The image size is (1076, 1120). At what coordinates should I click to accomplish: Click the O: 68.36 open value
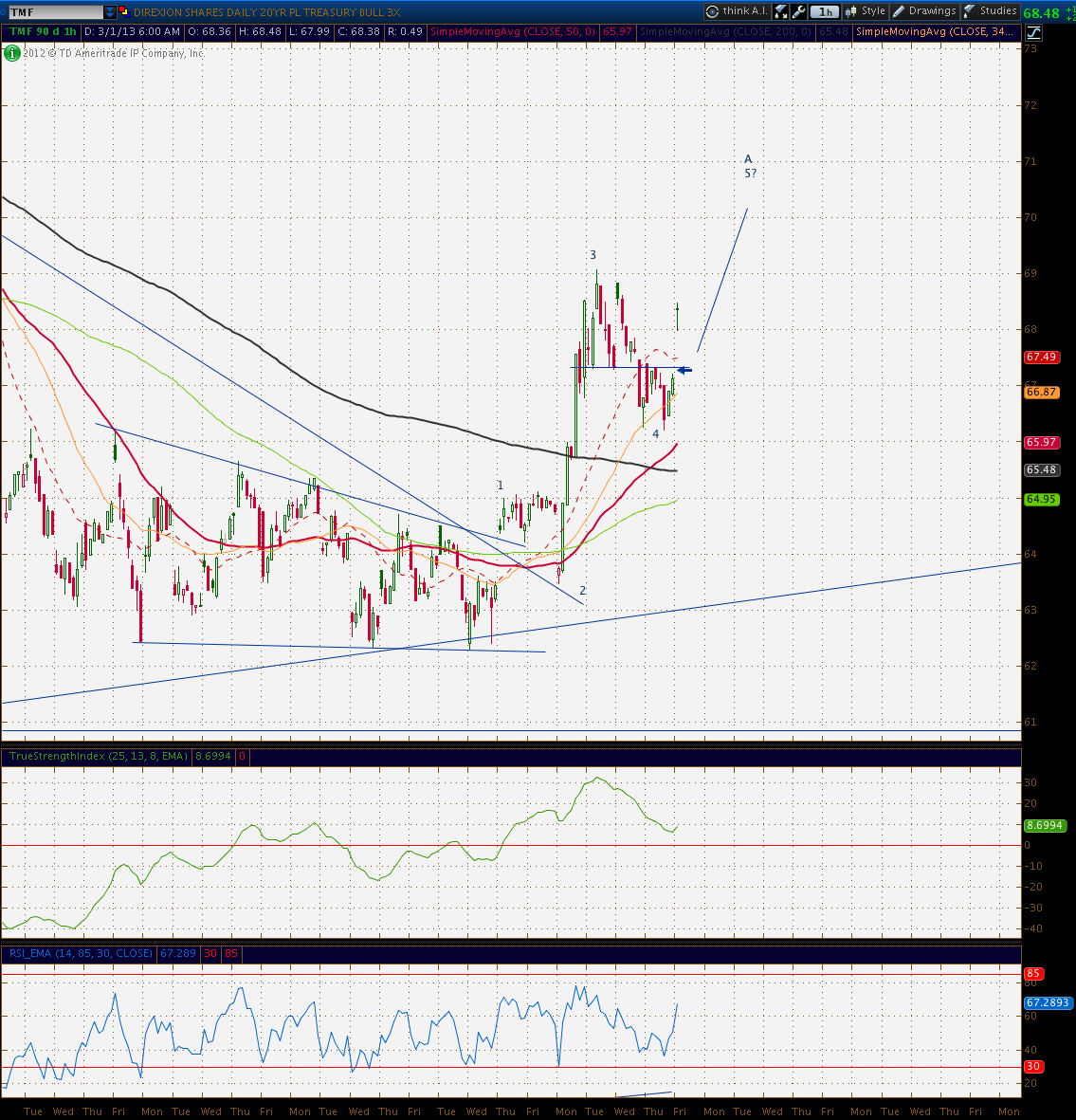coord(210,32)
